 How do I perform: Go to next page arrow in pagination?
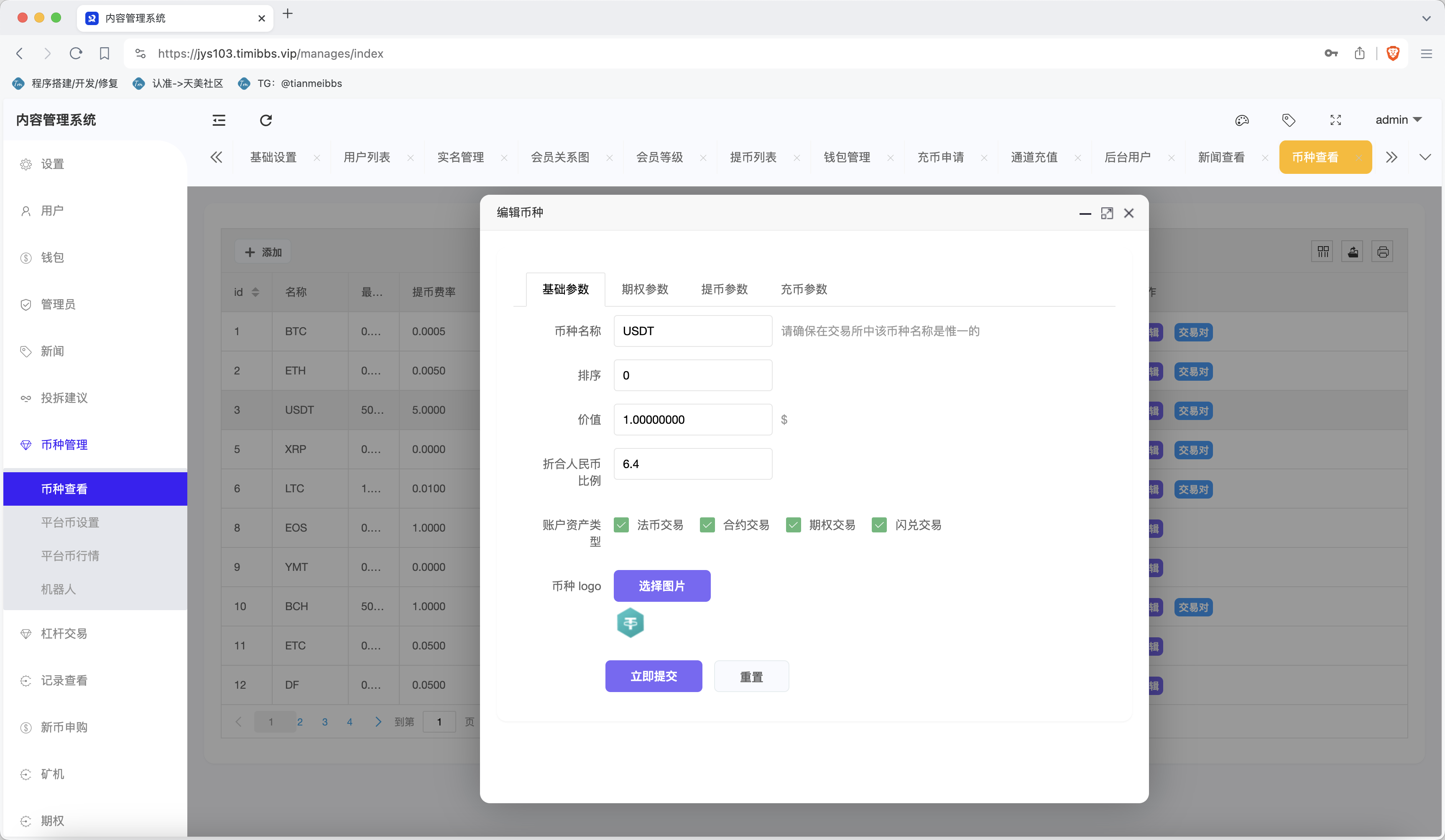(378, 721)
